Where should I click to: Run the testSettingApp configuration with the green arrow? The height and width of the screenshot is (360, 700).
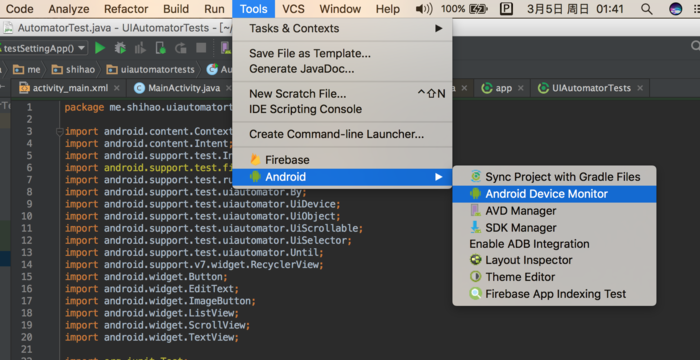pyautogui.click(x=100, y=48)
